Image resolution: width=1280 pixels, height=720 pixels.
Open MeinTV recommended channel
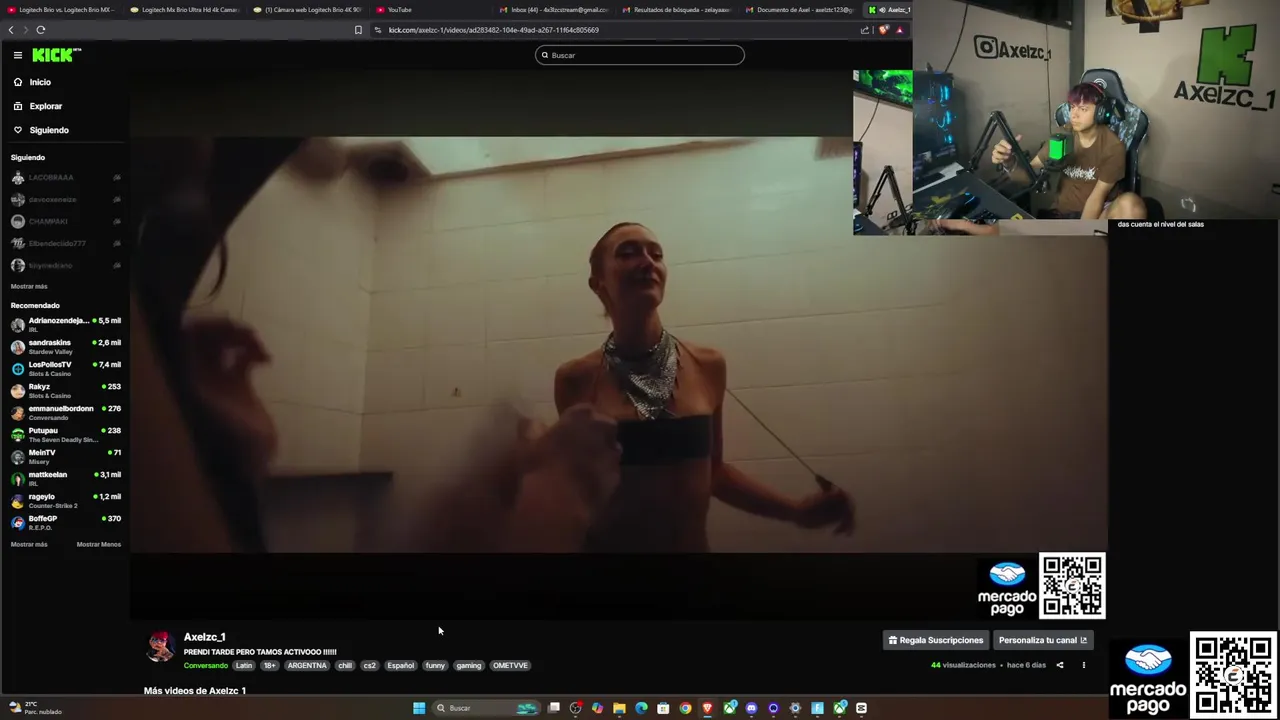pos(64,456)
